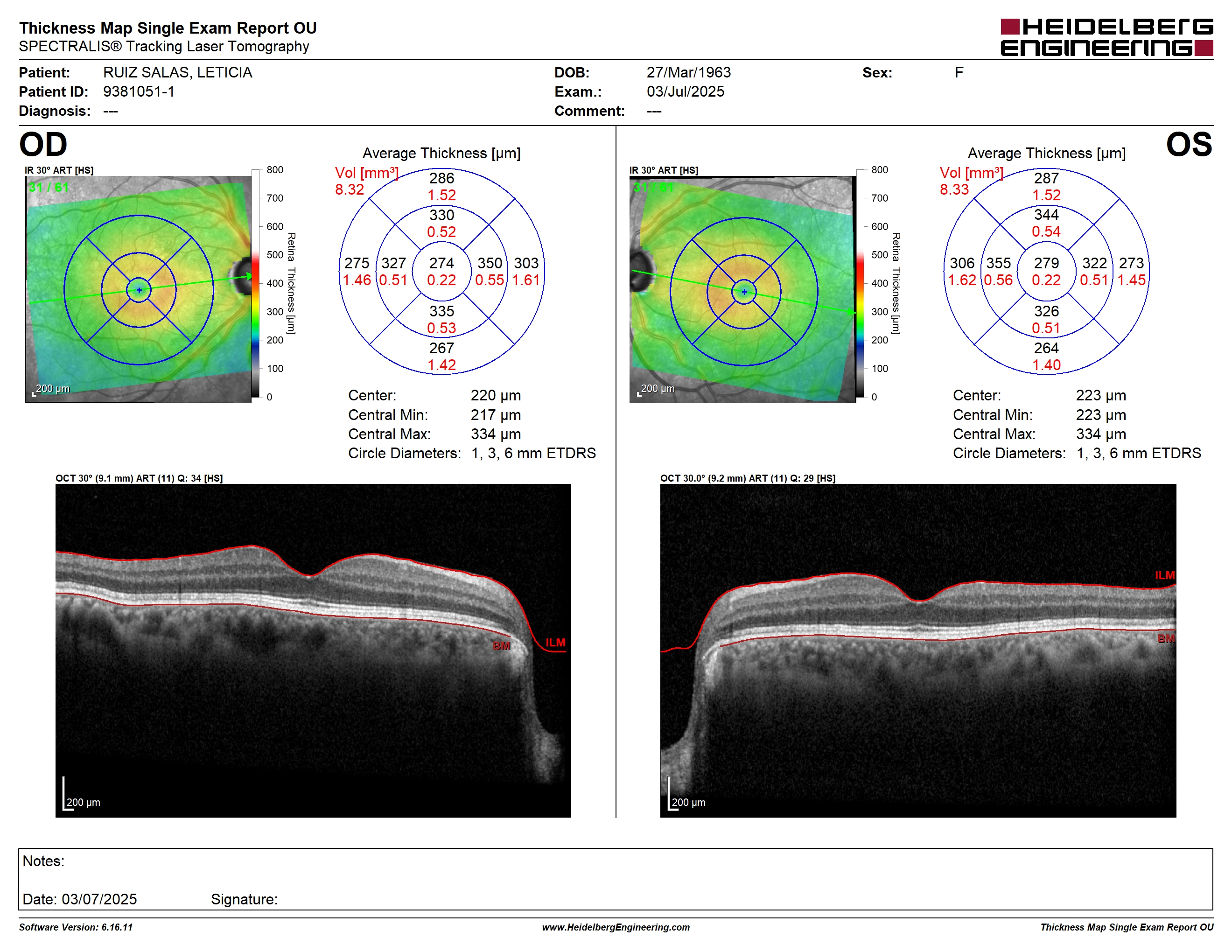The height and width of the screenshot is (952, 1232).
Task: Click the report title Thickness Map Single Exam Report OU
Action: point(168,28)
